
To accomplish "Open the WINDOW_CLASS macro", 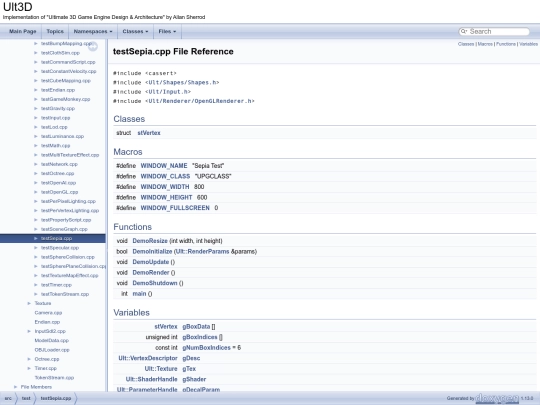I will [x=165, y=176].
